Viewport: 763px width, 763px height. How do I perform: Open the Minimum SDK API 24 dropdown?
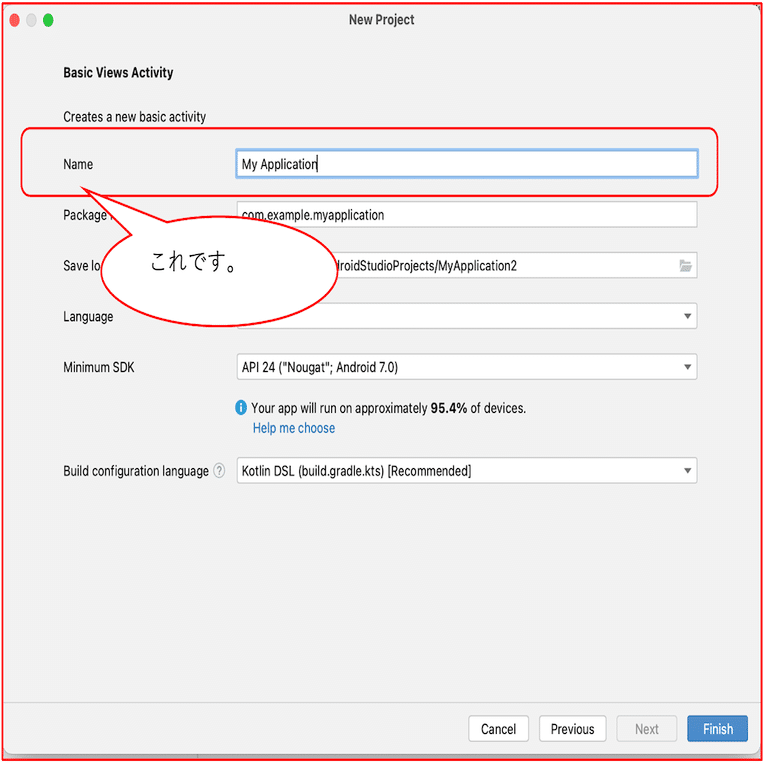tap(467, 367)
